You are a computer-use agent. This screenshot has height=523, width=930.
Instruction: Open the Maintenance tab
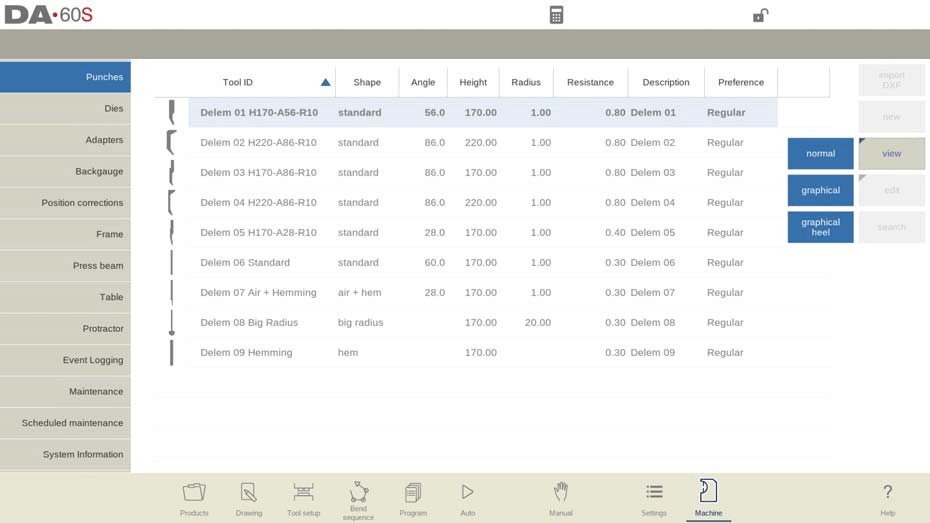[65, 391]
